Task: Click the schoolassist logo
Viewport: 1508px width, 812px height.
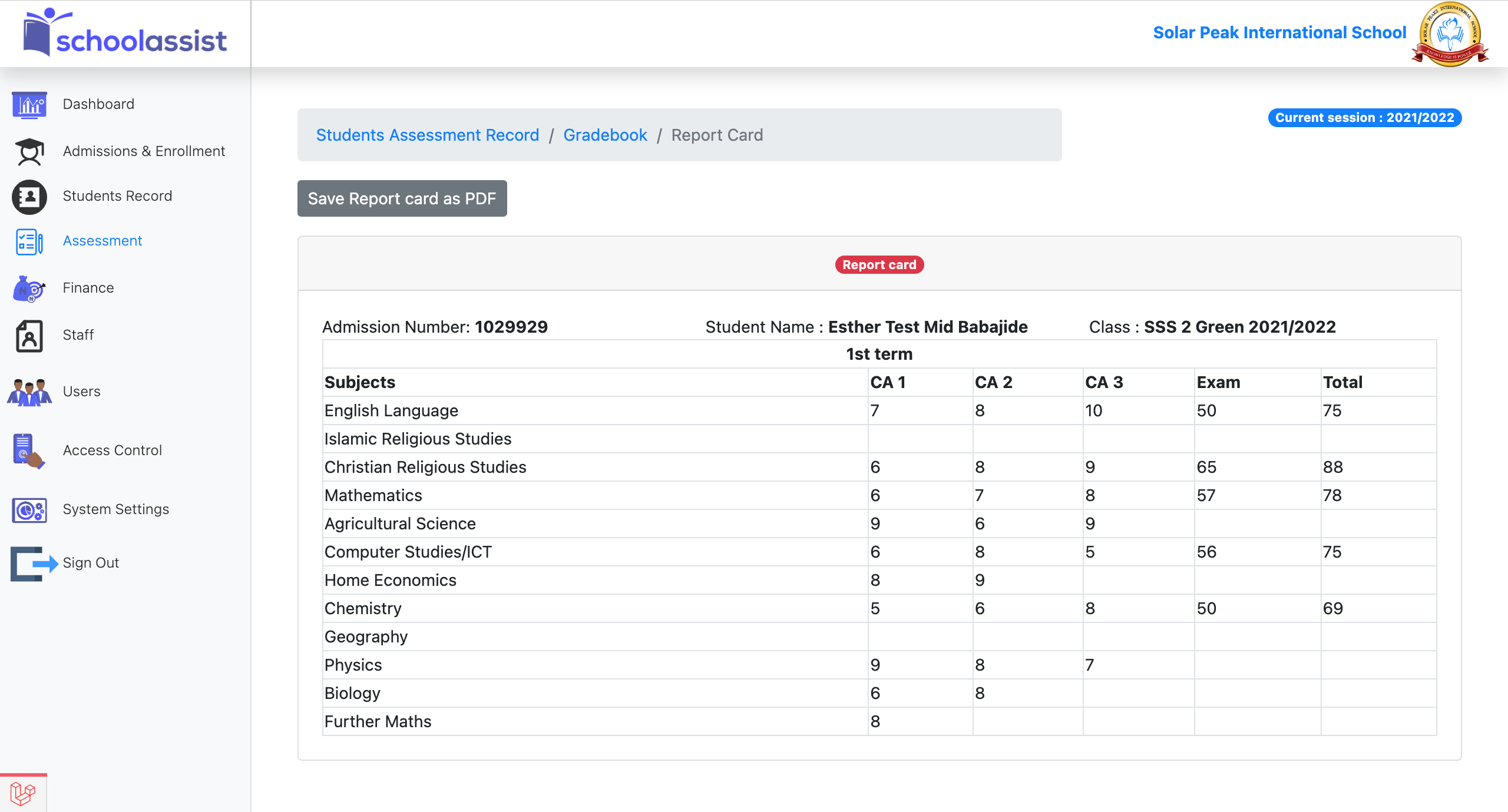Action: (x=125, y=34)
